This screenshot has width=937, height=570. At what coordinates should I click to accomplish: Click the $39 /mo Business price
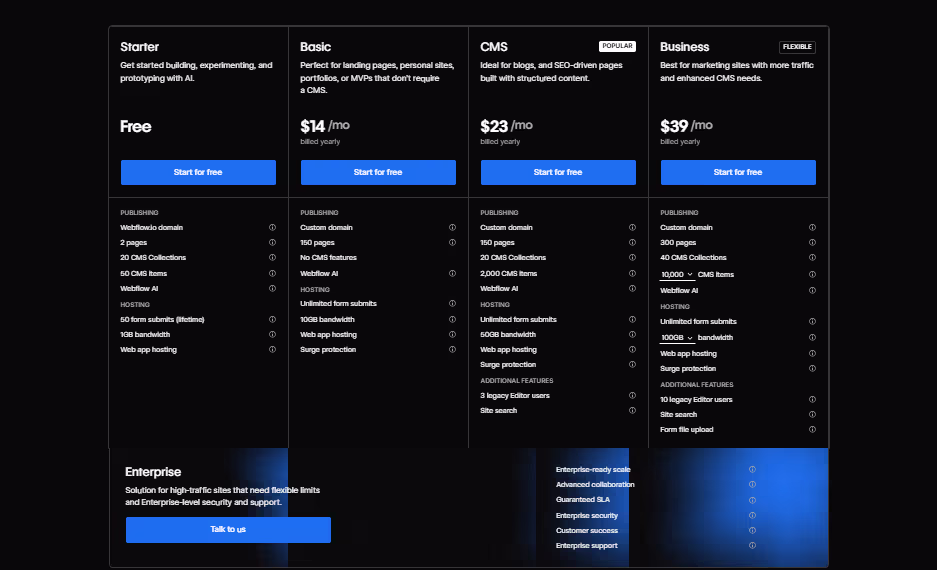[686, 126]
